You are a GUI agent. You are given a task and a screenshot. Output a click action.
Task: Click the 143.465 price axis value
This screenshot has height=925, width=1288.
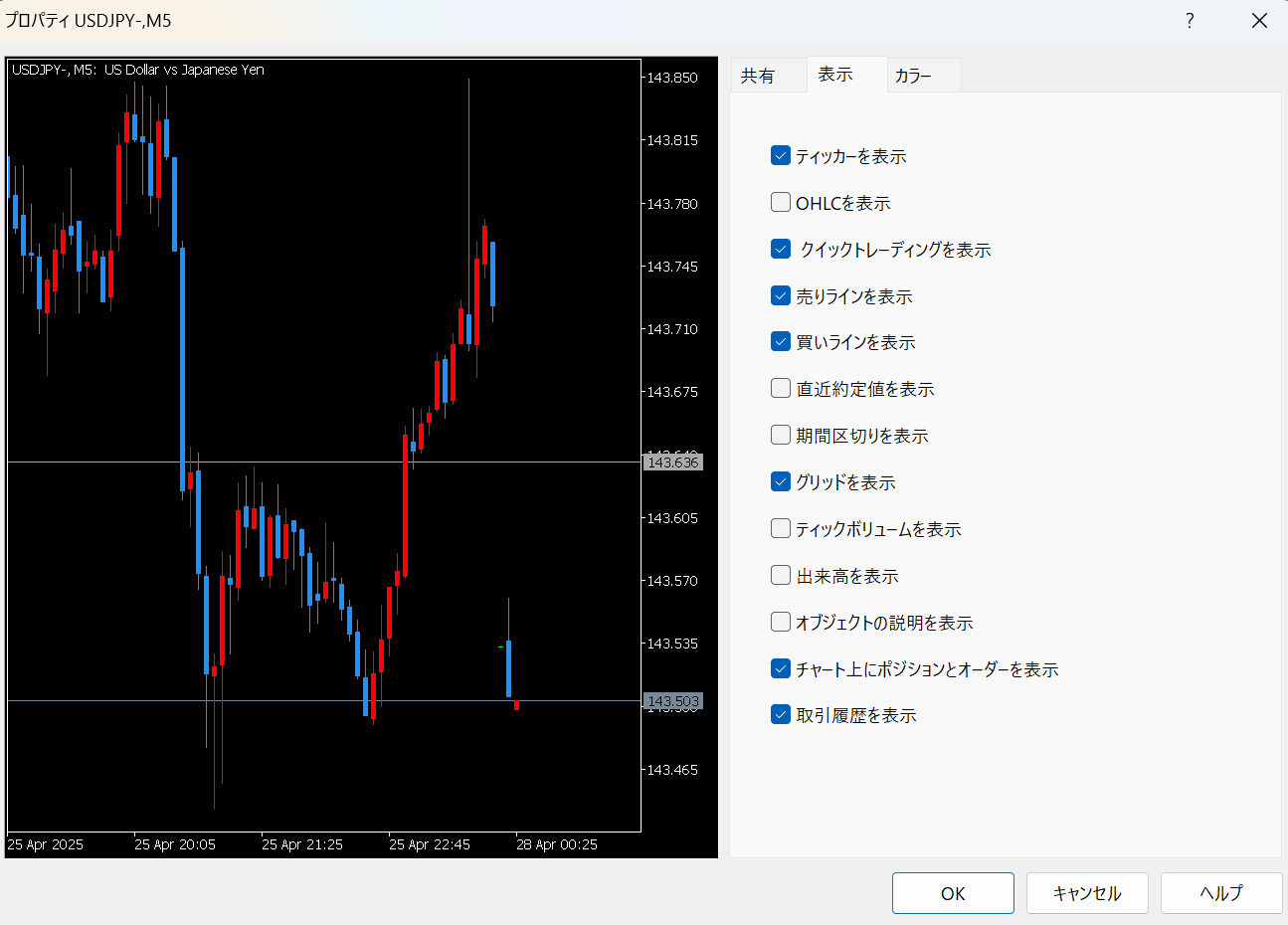tap(672, 770)
